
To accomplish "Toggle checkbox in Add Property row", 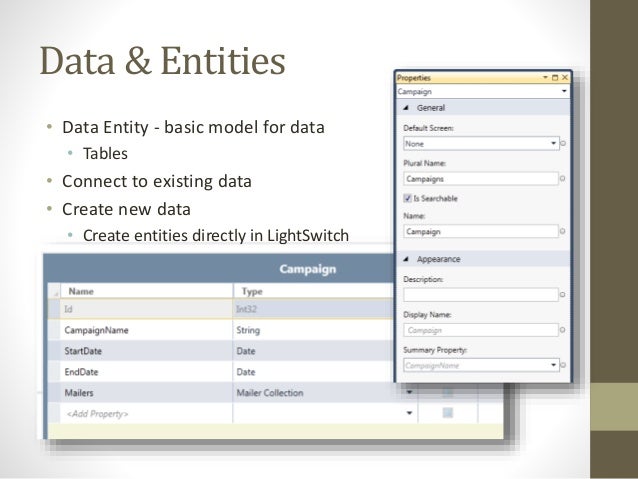I will click(x=448, y=412).
